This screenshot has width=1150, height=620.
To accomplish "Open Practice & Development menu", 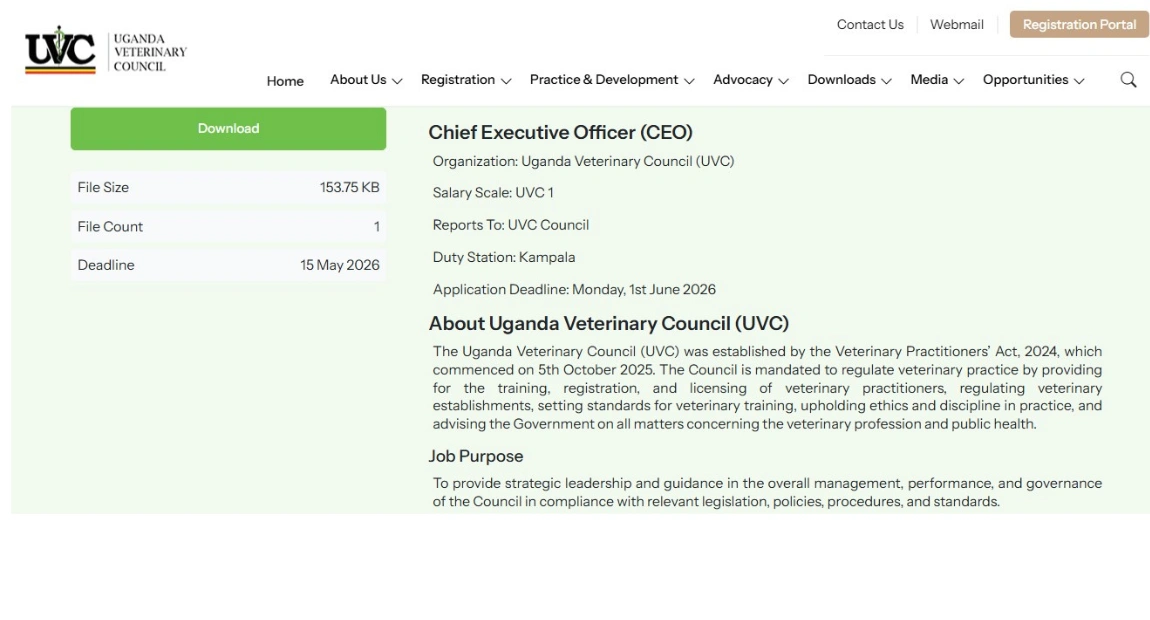I will [604, 79].
